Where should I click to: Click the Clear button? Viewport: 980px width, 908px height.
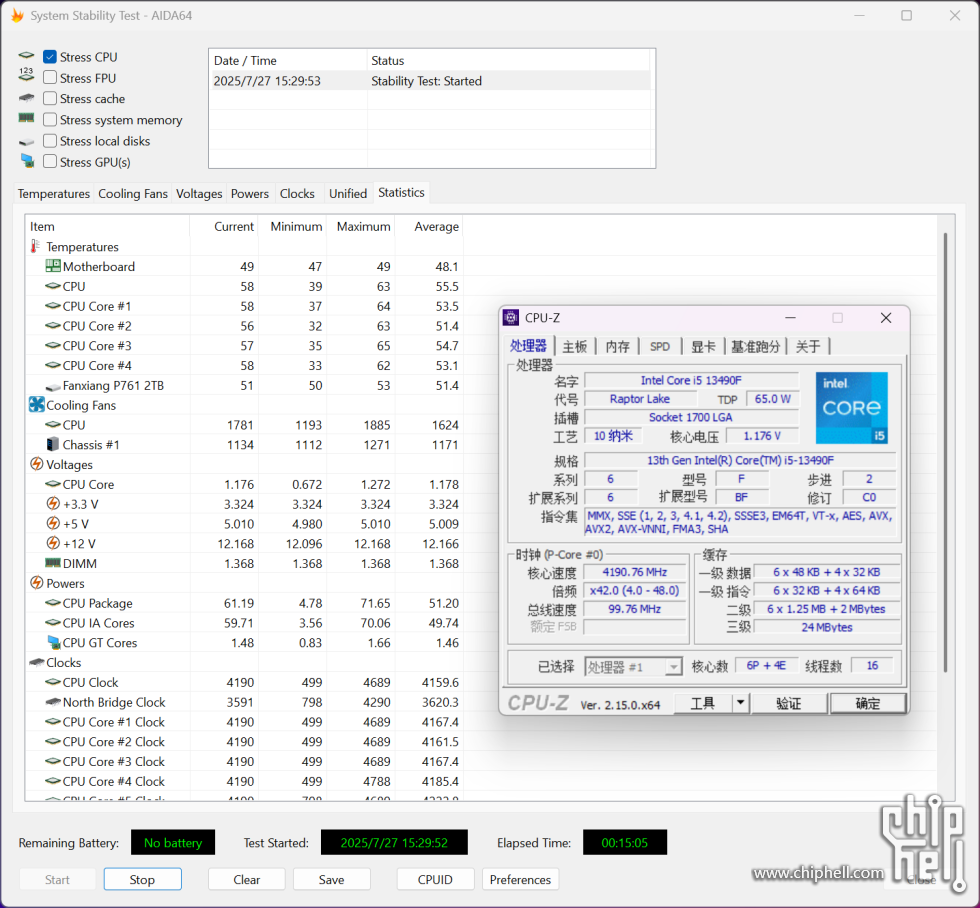coord(246,879)
